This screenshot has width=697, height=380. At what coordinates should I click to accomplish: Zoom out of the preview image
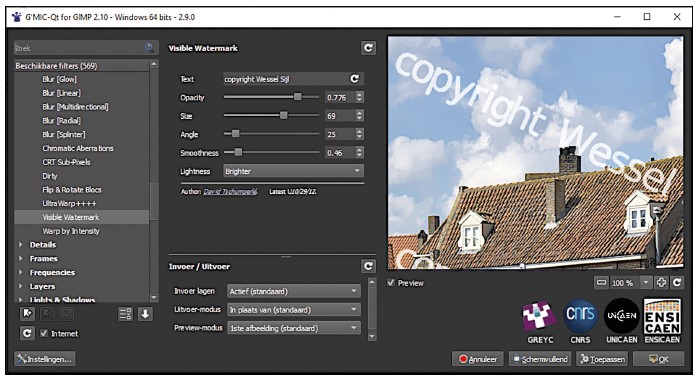coord(601,283)
